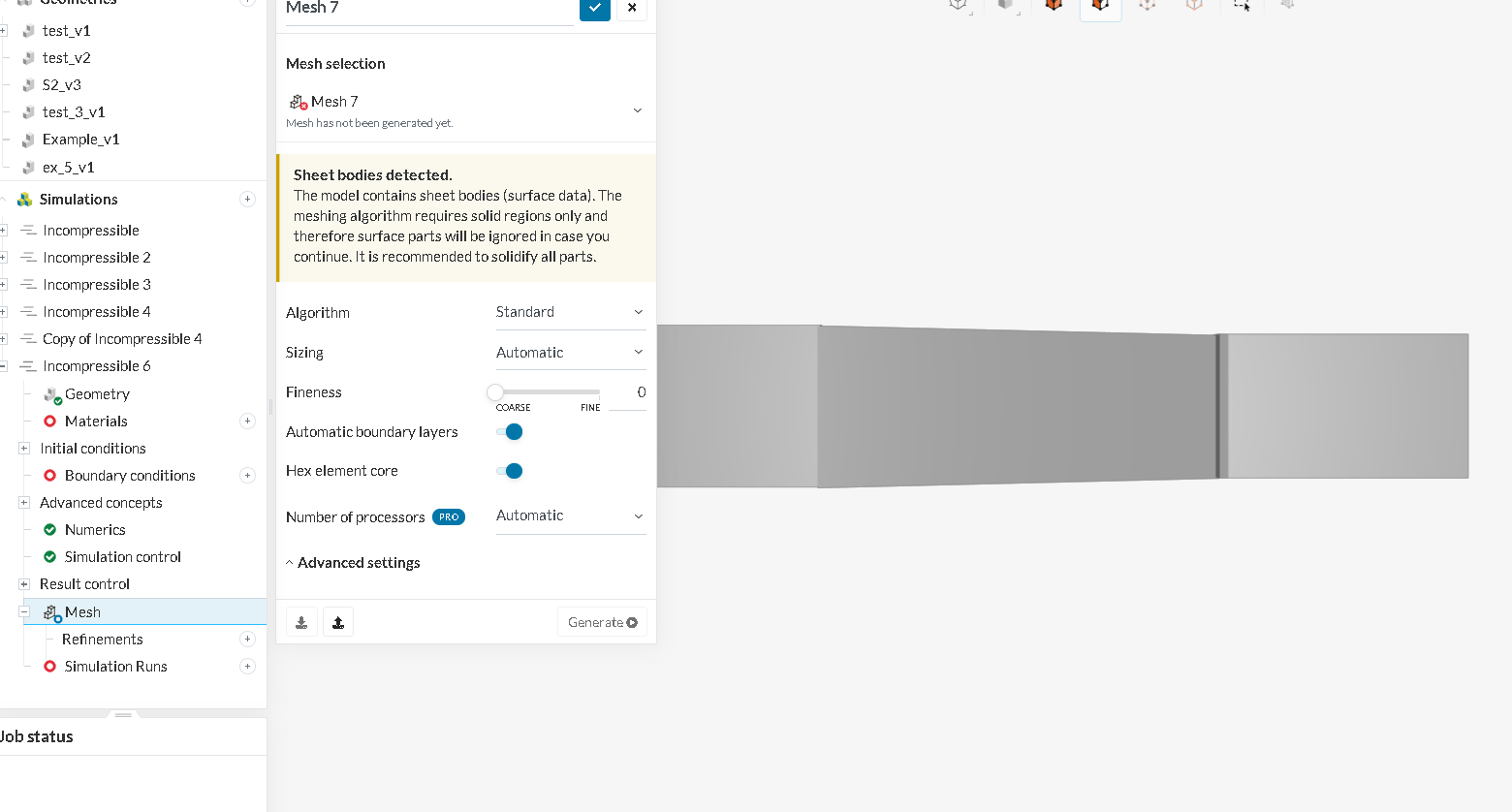Add a simulation run with the plus icon
This screenshot has height=812, width=1512.
pos(247,666)
